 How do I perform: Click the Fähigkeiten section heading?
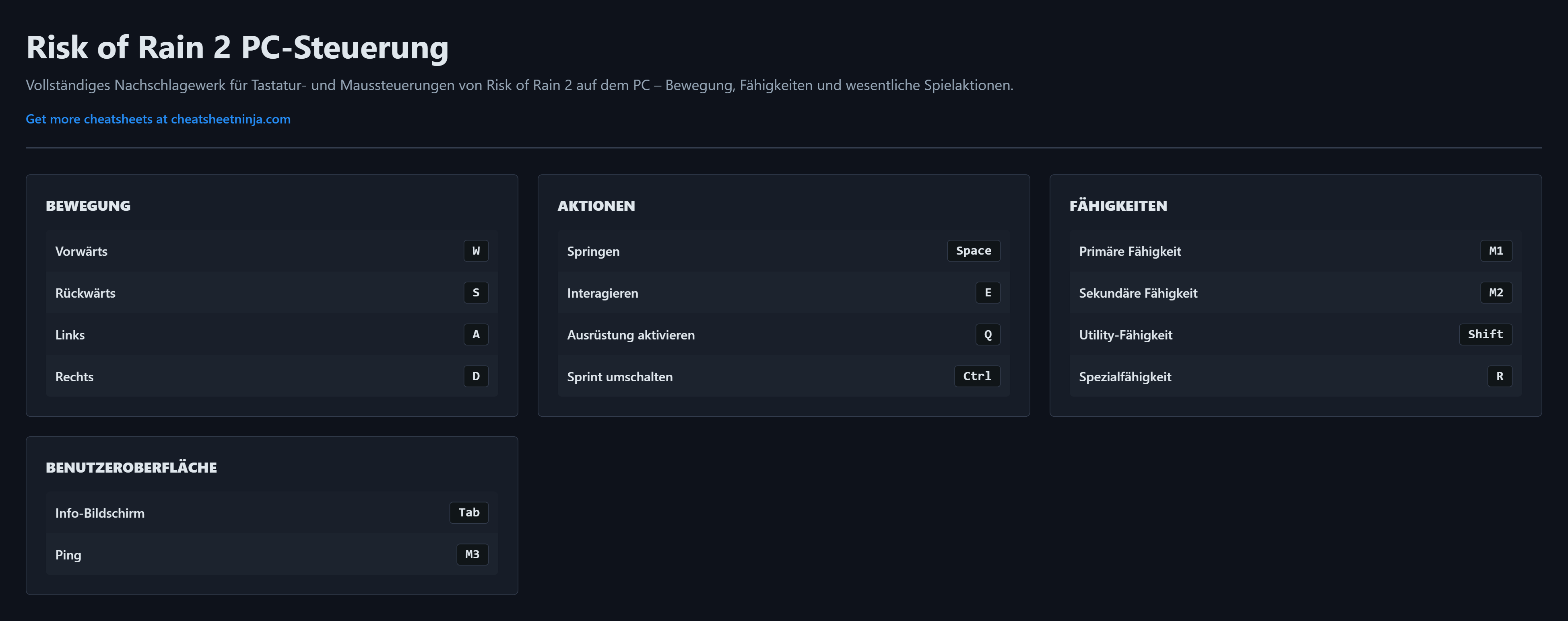(1118, 206)
